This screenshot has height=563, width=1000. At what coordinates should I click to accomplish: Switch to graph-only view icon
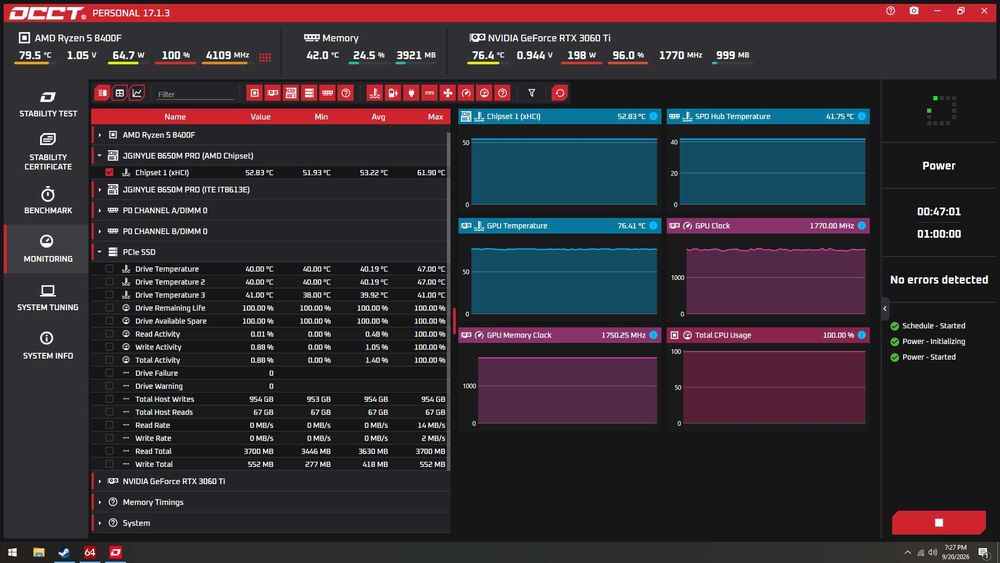pyautogui.click(x=136, y=93)
